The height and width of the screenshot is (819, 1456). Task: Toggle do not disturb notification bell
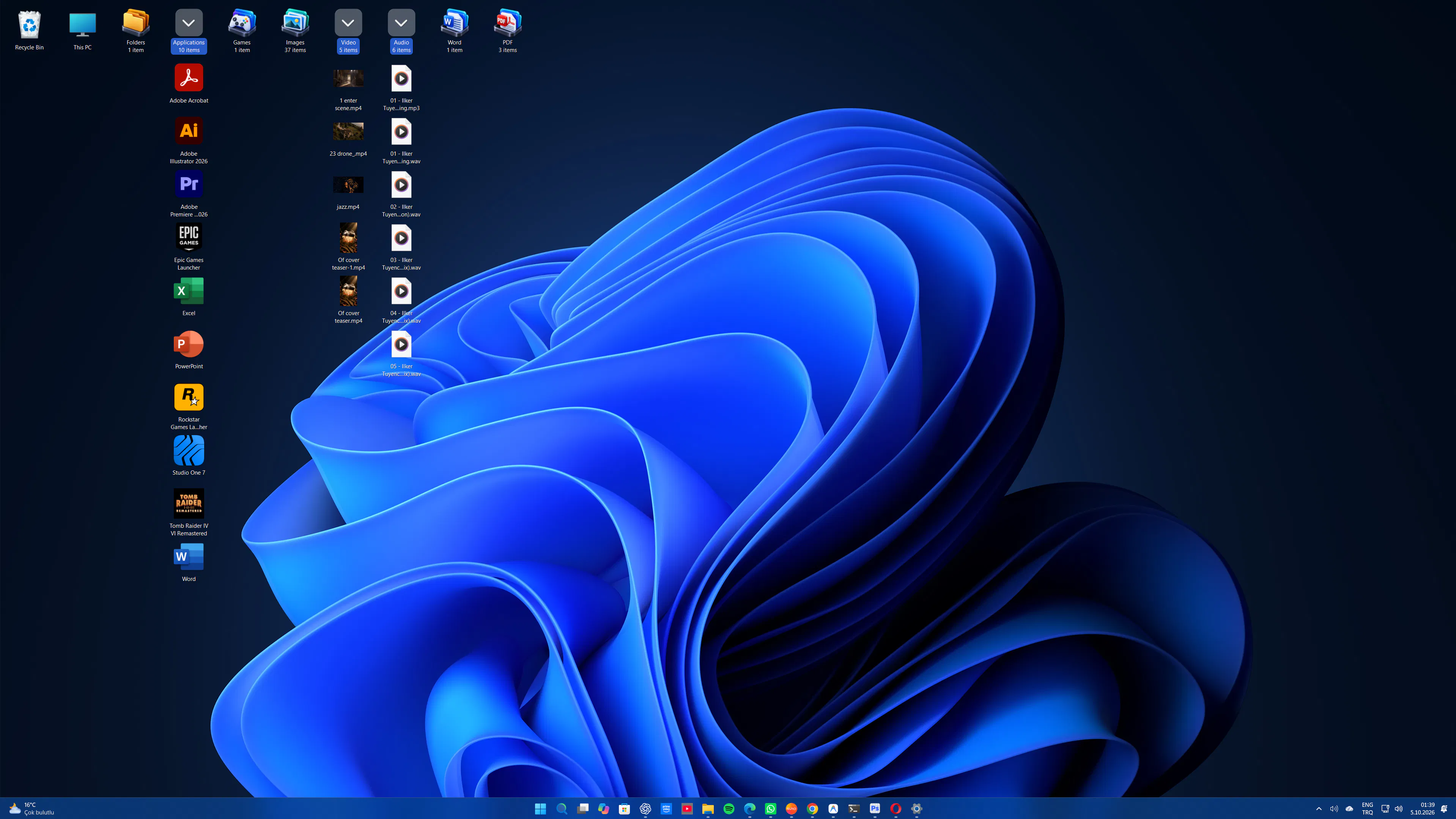tap(1444, 808)
